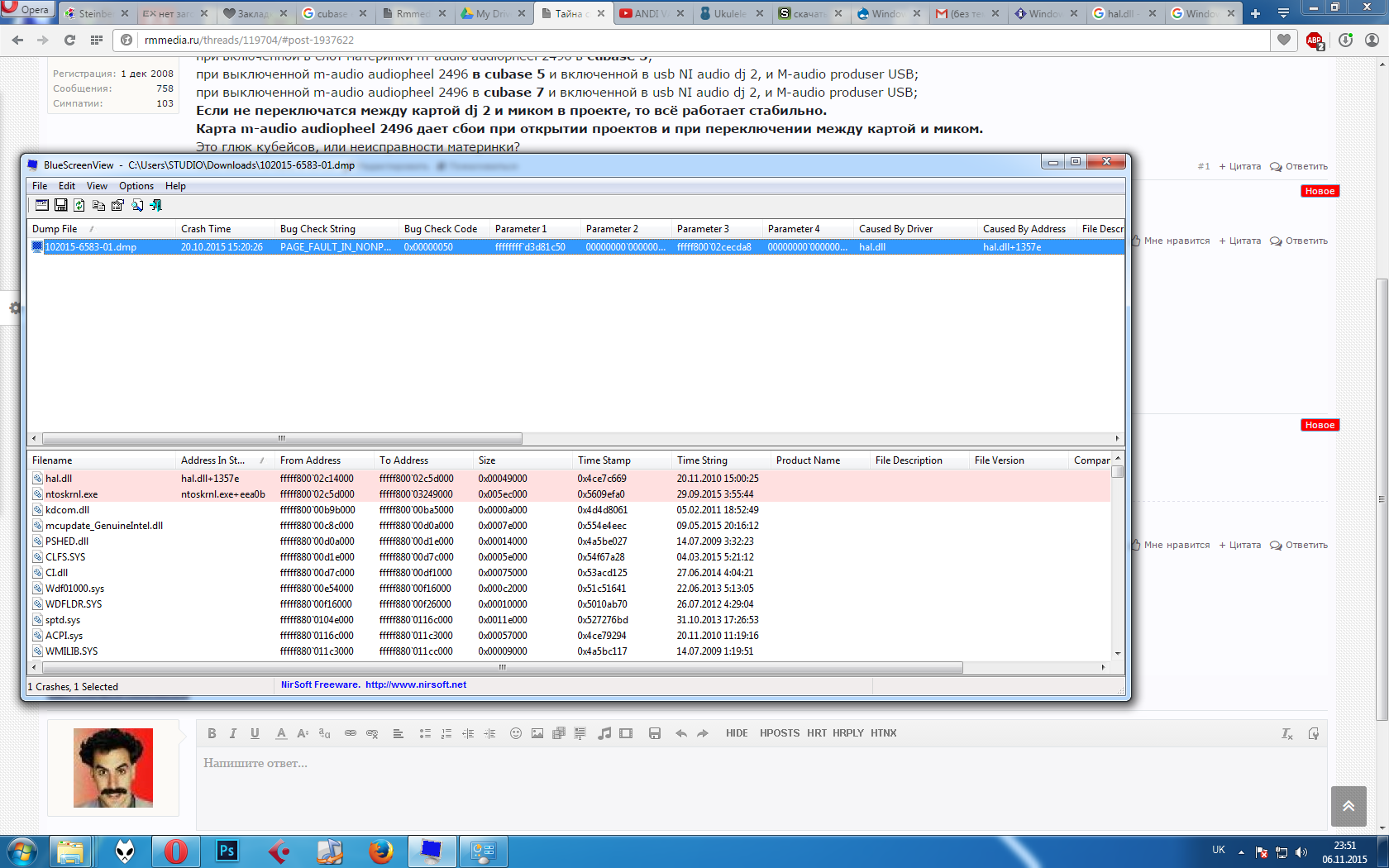This screenshot has width=1389, height=868.
Task: Switch to the YouTube ANDI browser tab
Action: click(x=653, y=13)
